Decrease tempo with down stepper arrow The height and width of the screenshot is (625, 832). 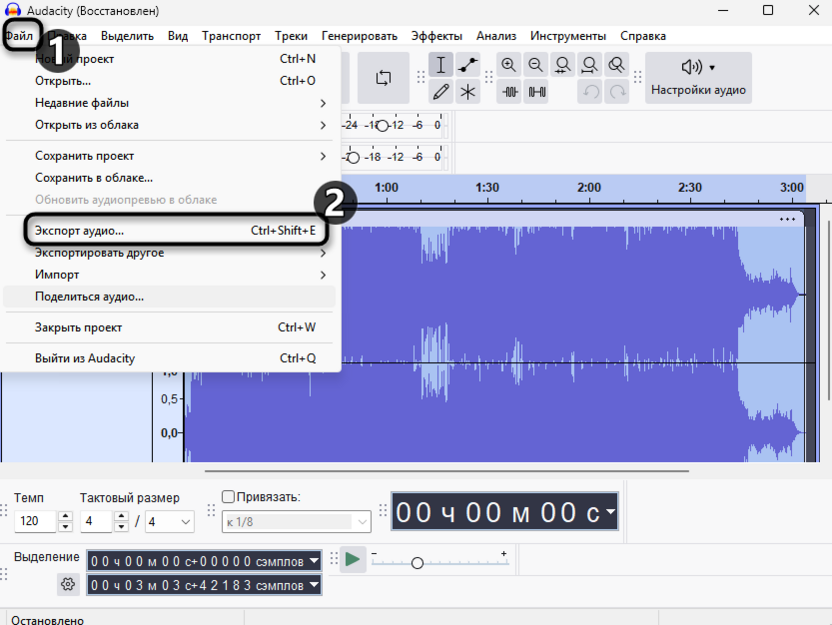click(x=65, y=527)
